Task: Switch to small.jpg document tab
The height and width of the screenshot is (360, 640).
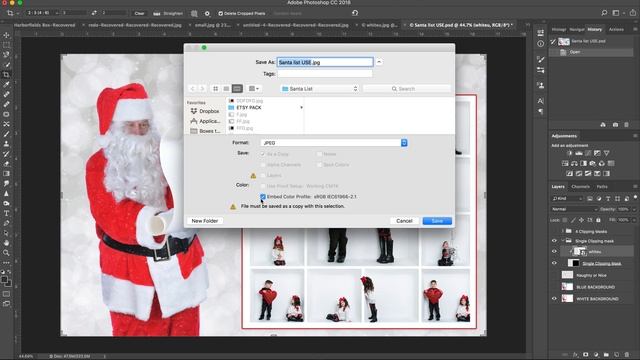Action: pyautogui.click(x=212, y=25)
